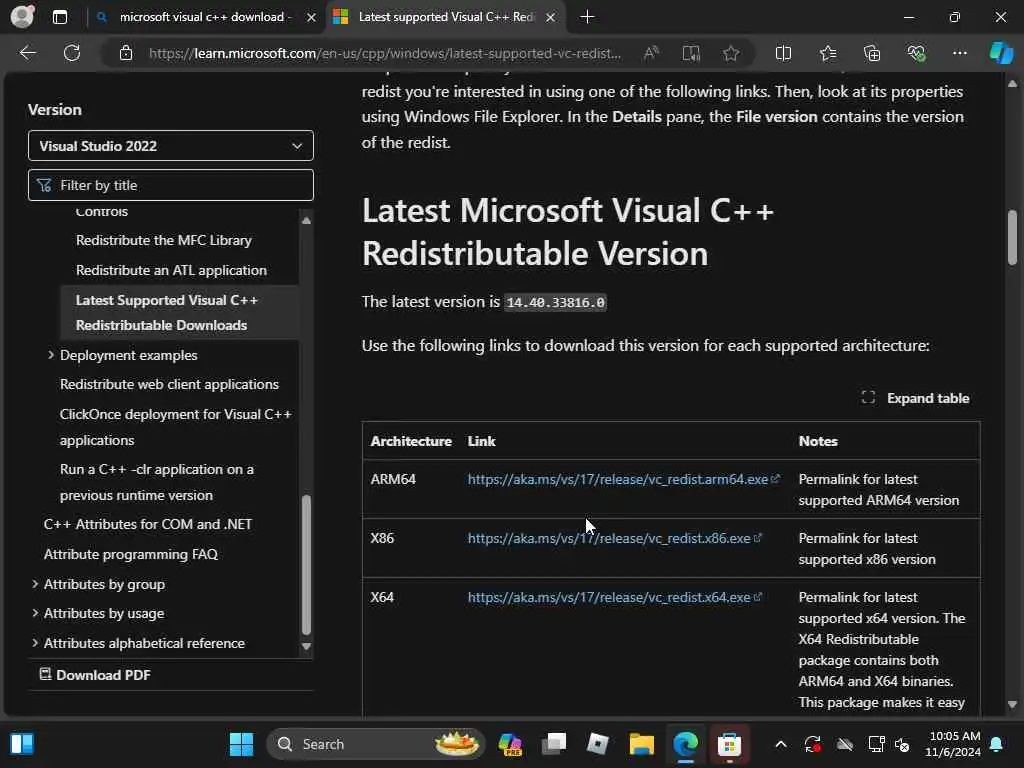Open a new tab with plus icon

pos(587,17)
